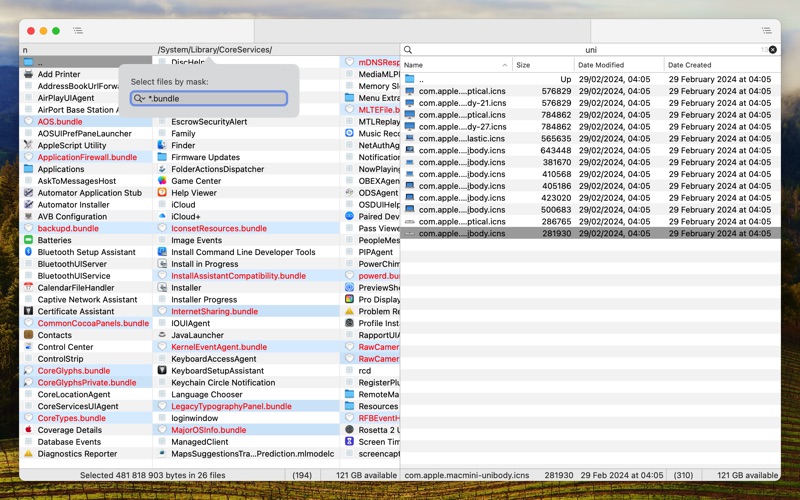Image resolution: width=800 pixels, height=500 pixels.
Task: Click the iCloud+ cloud icon
Action: (162, 216)
